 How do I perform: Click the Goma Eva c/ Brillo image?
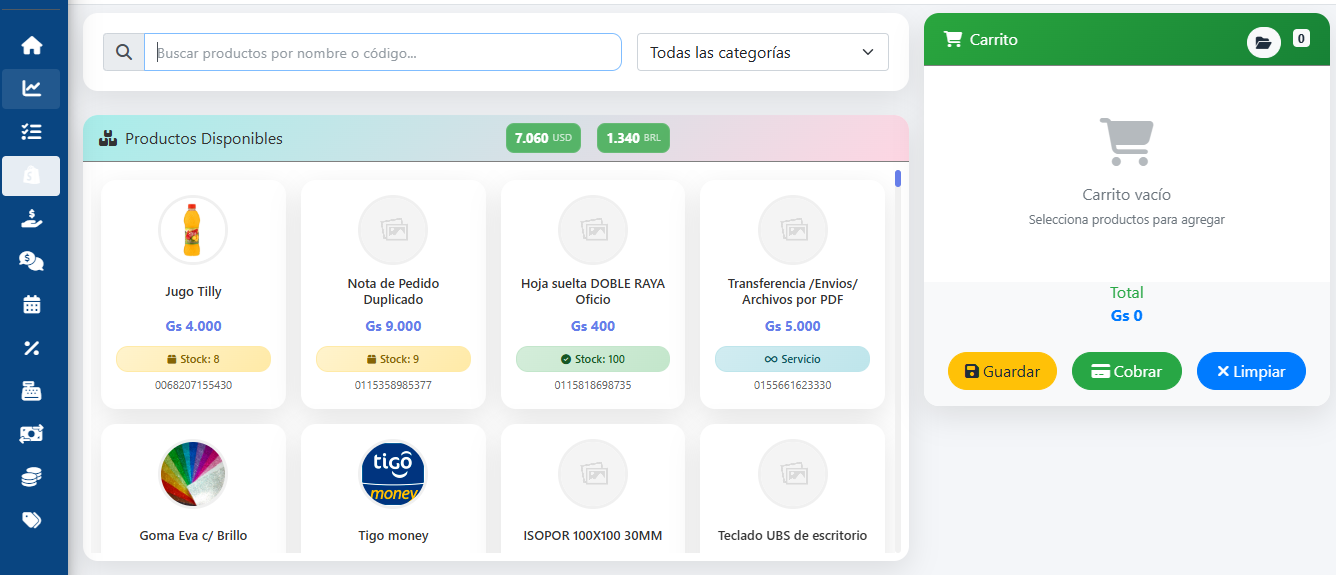[x=193, y=474]
